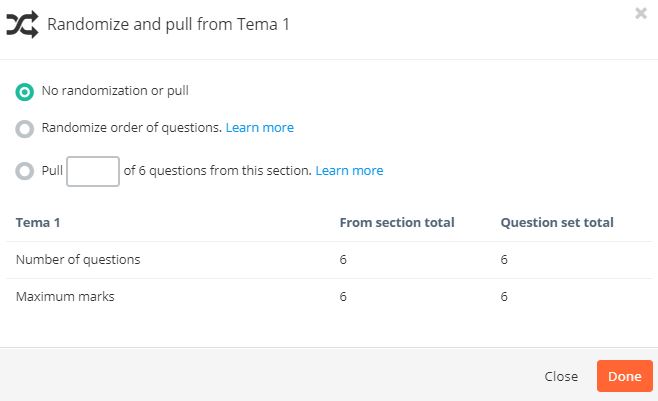Click the Tema 1 column header
This screenshot has width=658, height=401.
click(x=38, y=222)
